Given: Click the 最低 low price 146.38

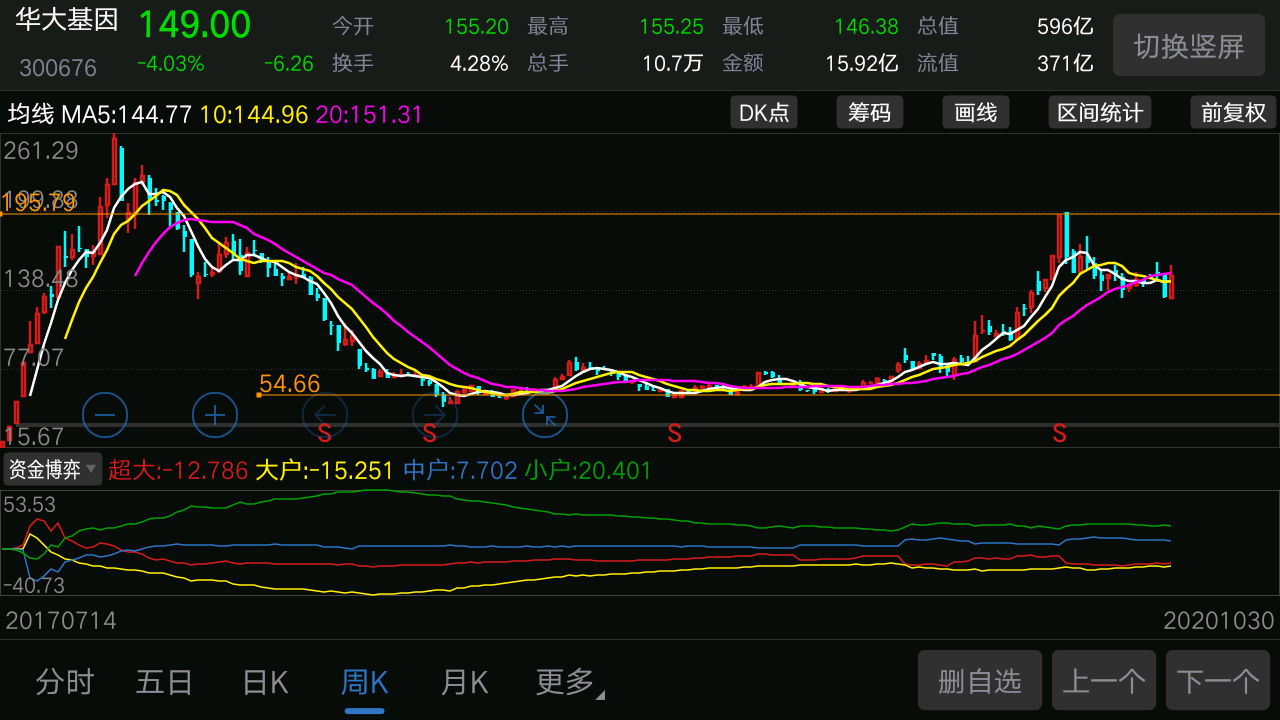Looking at the screenshot, I should (x=866, y=27).
